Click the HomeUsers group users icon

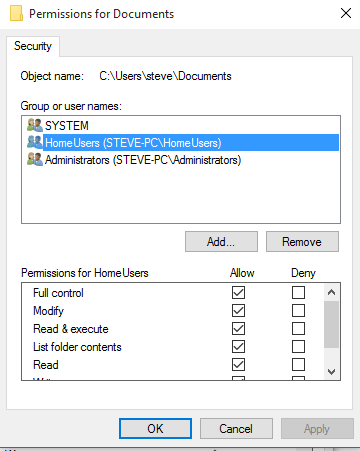(x=35, y=142)
